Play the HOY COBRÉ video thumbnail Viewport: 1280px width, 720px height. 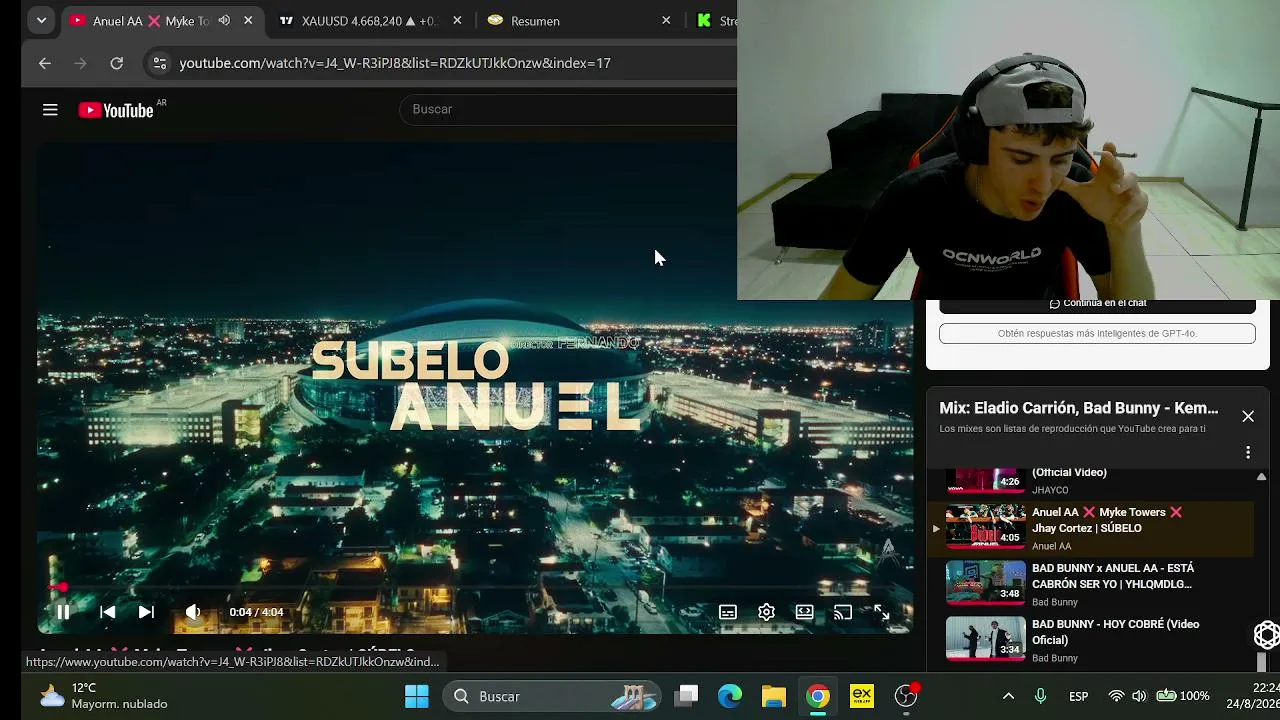click(986, 639)
